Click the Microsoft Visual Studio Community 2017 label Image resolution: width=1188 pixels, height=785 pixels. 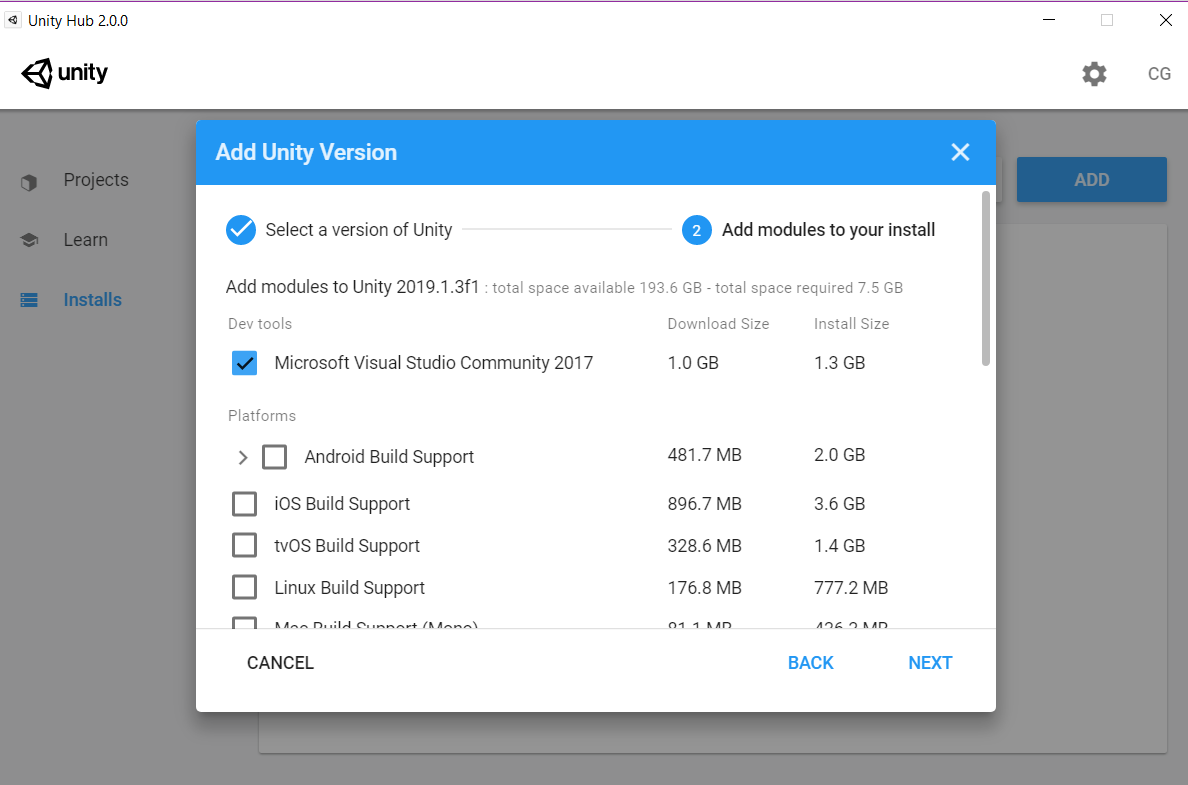click(433, 363)
